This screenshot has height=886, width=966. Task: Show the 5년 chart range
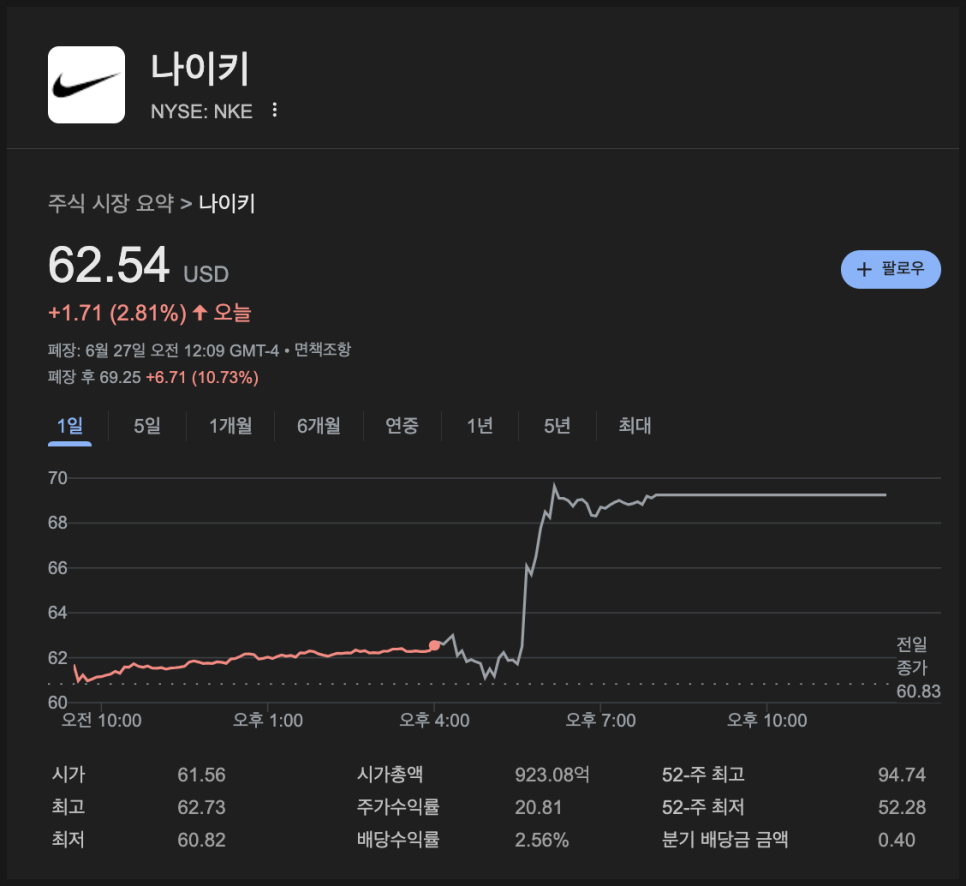[x=557, y=426]
